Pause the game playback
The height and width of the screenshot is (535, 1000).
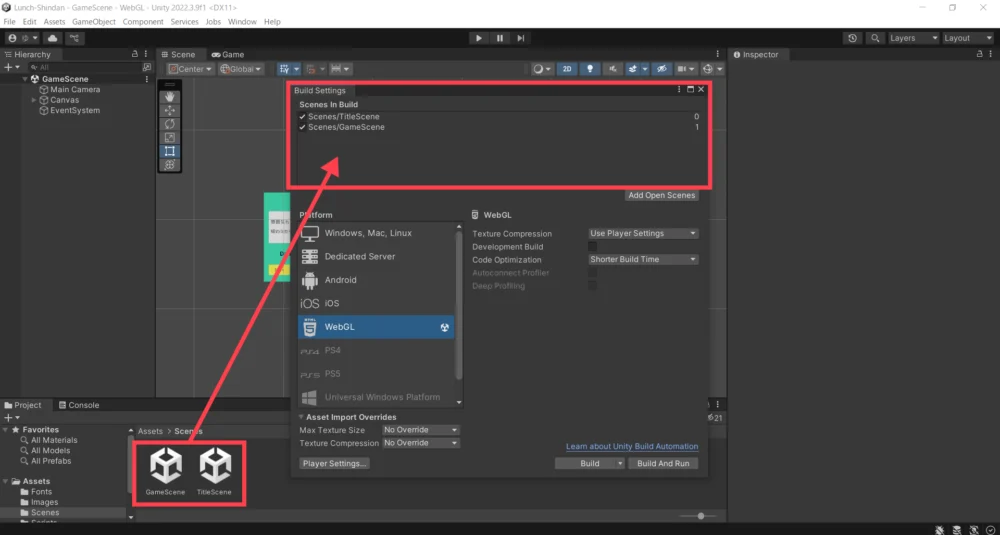pyautogui.click(x=499, y=38)
